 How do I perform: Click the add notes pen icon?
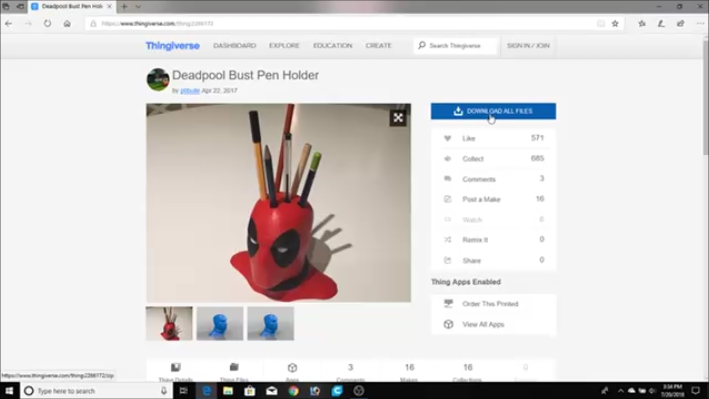(x=661, y=24)
